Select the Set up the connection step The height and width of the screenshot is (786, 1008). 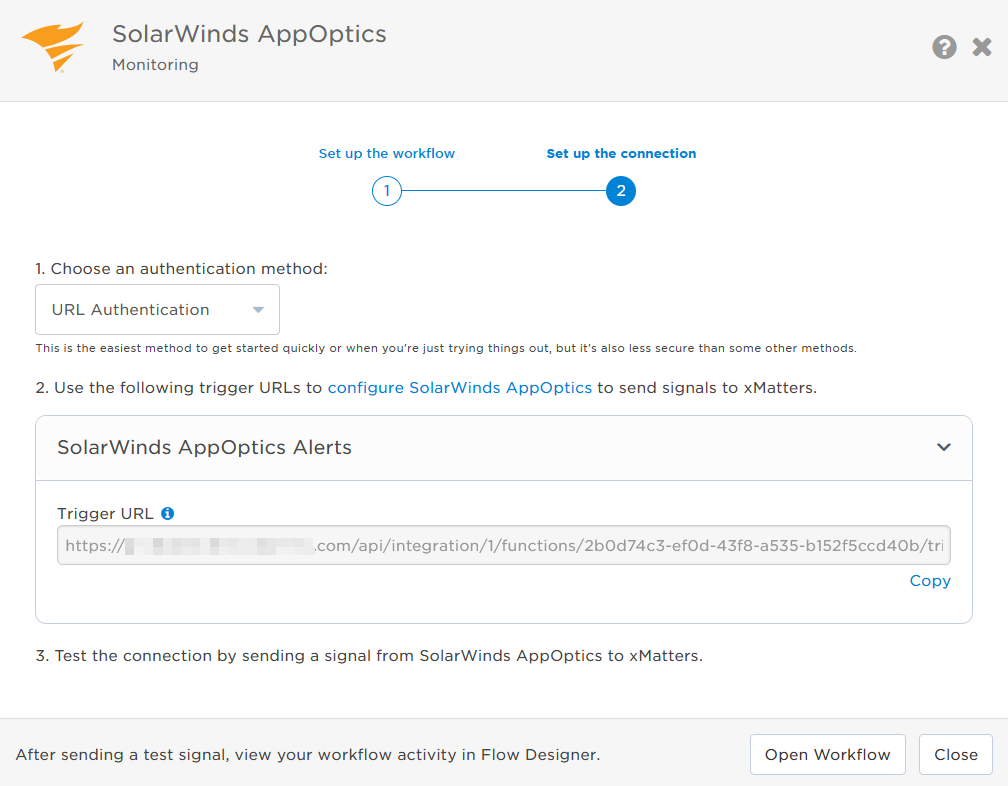coord(621,153)
